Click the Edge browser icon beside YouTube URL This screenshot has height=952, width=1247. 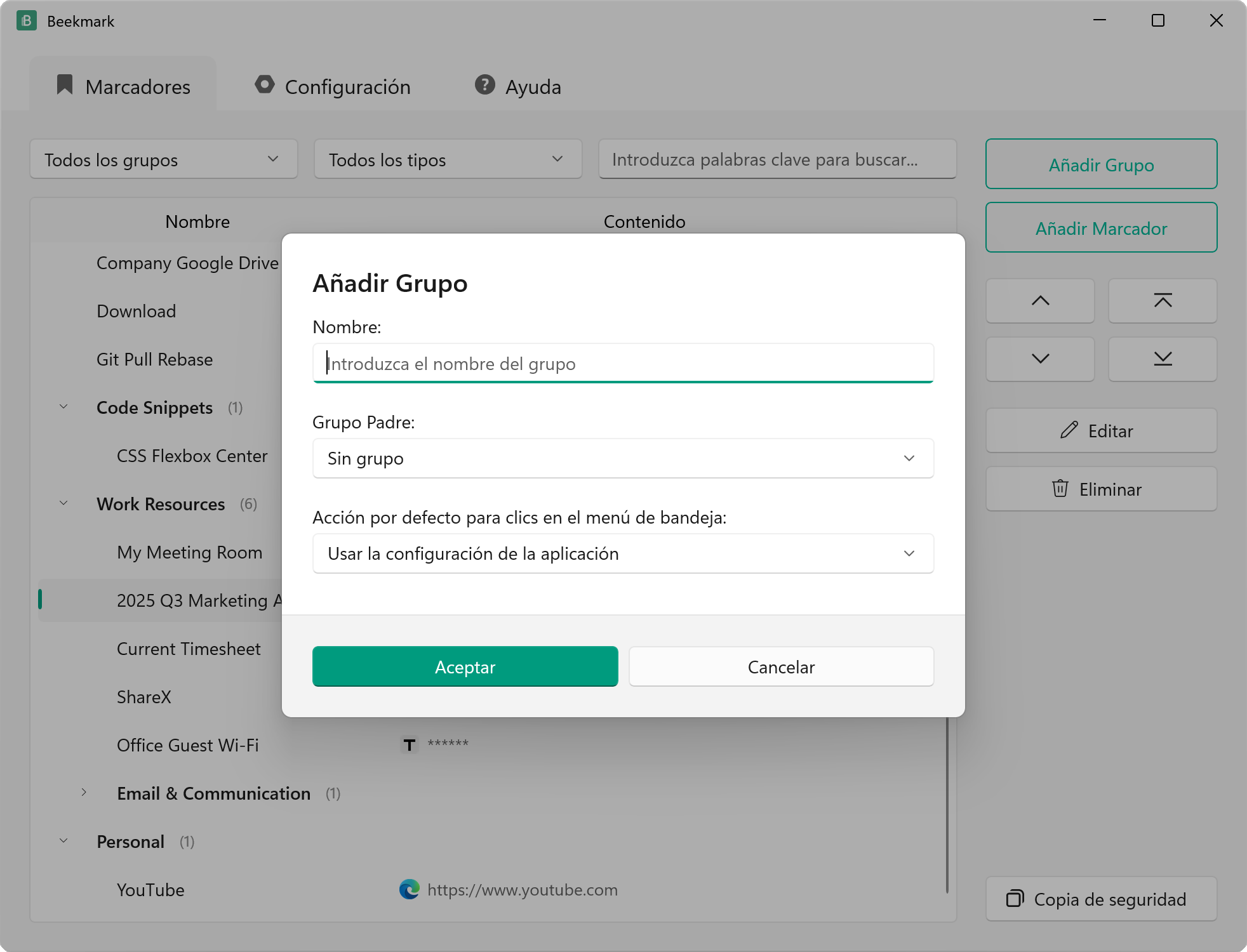(x=410, y=890)
